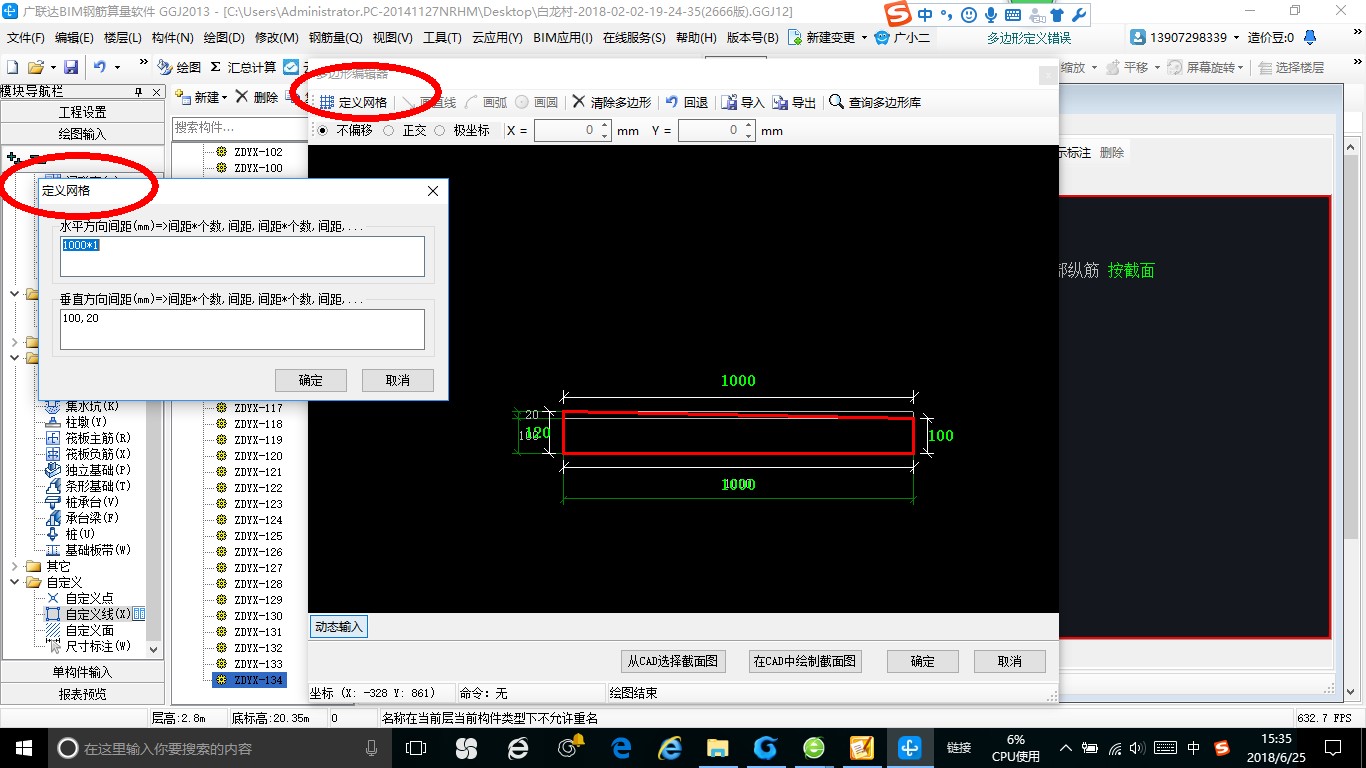
Task: Click the vertical spacing input field
Action: 242,329
